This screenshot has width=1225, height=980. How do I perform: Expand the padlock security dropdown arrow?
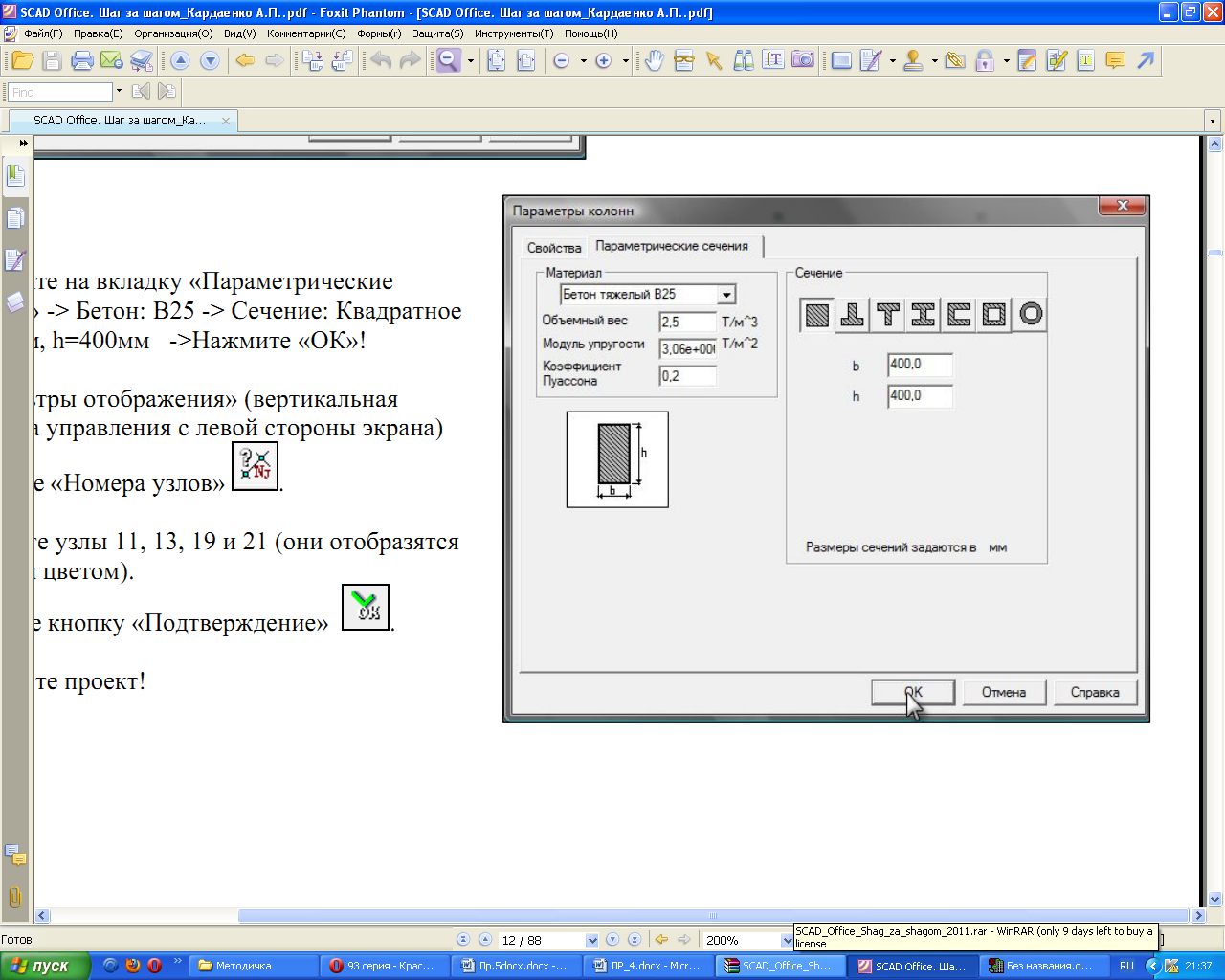tap(1007, 61)
